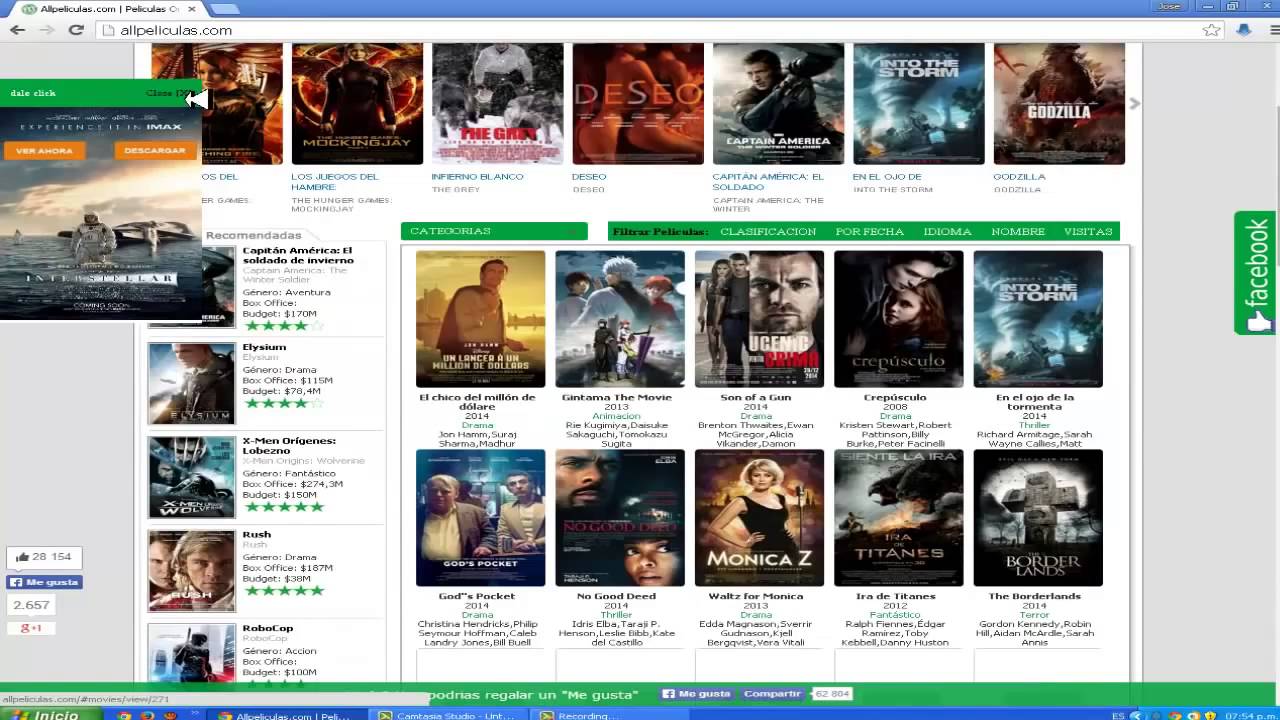
Task: Click the RoboCop recommended title
Action: (267, 628)
